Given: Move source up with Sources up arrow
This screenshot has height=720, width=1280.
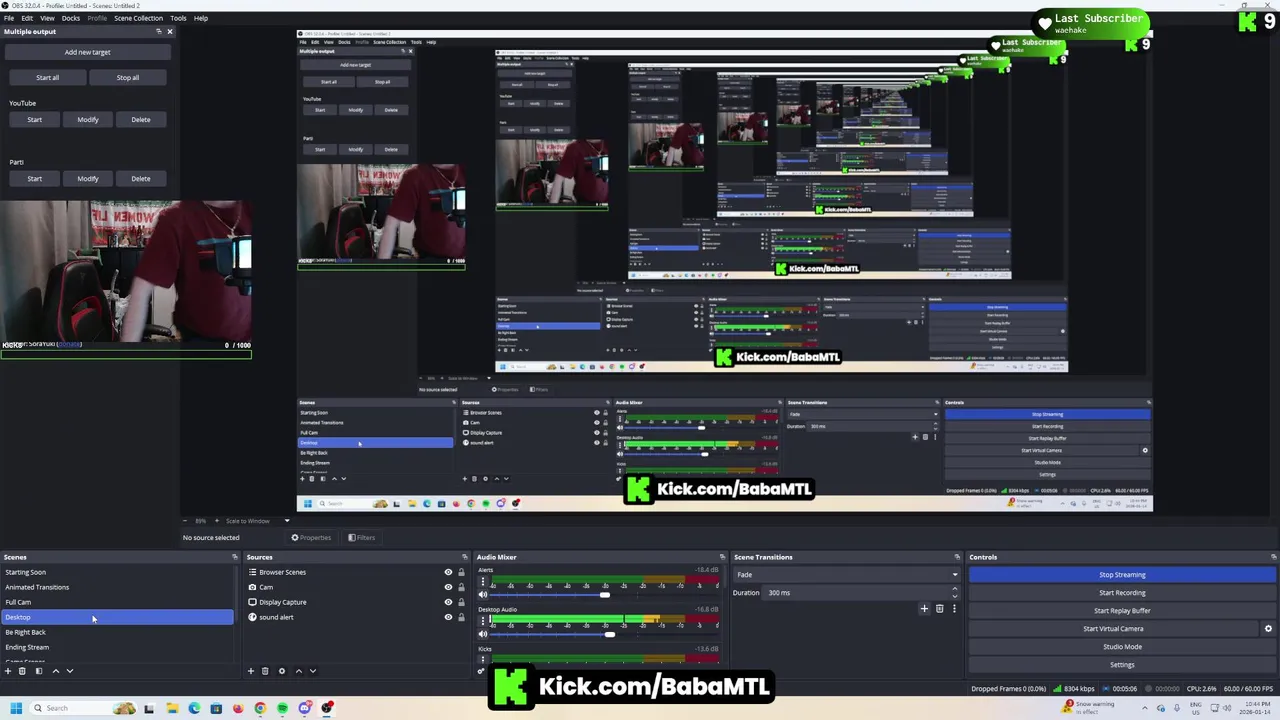Looking at the screenshot, I should [299, 671].
